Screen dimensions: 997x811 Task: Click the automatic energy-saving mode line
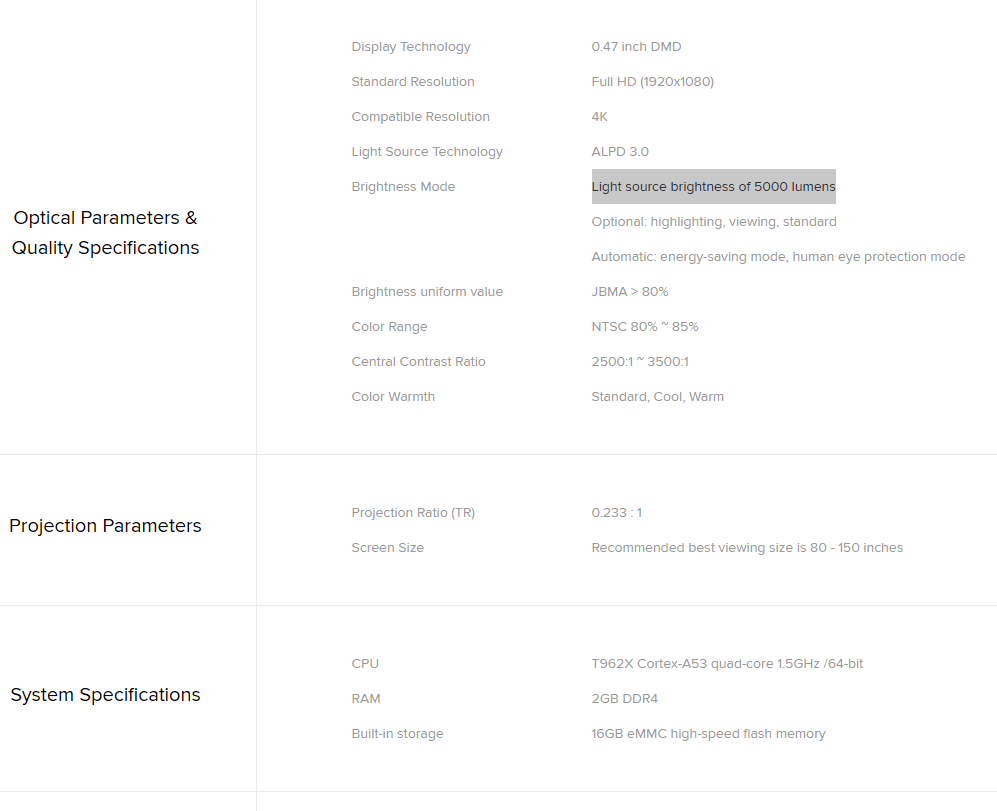pyautogui.click(x=778, y=257)
